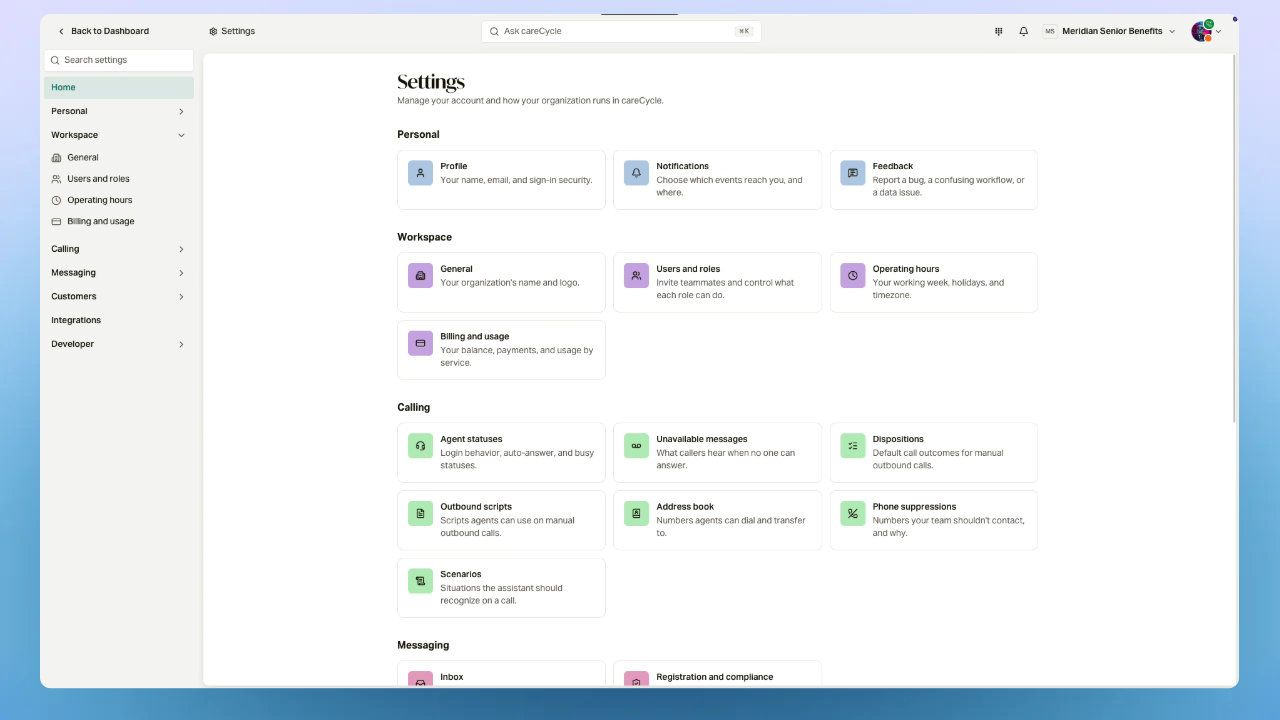The image size is (1280, 720).
Task: Click the Customers label in the sidebar
Action: coord(74,297)
